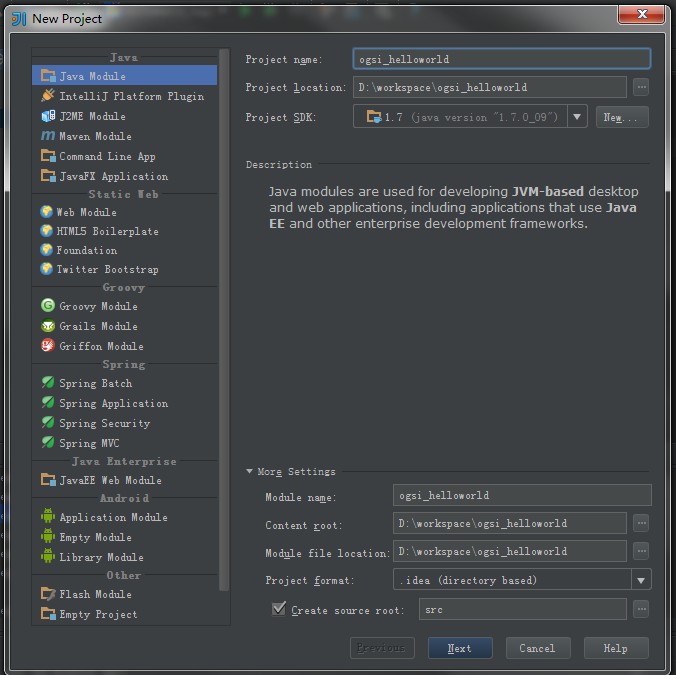Click the Spring MVC leaf icon
Viewport: 676px width, 675px height.
click(x=48, y=442)
